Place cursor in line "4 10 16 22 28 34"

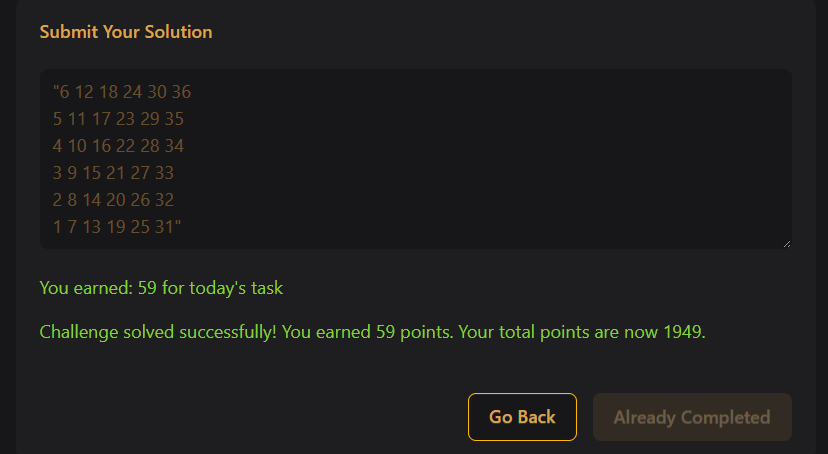(x=118, y=146)
